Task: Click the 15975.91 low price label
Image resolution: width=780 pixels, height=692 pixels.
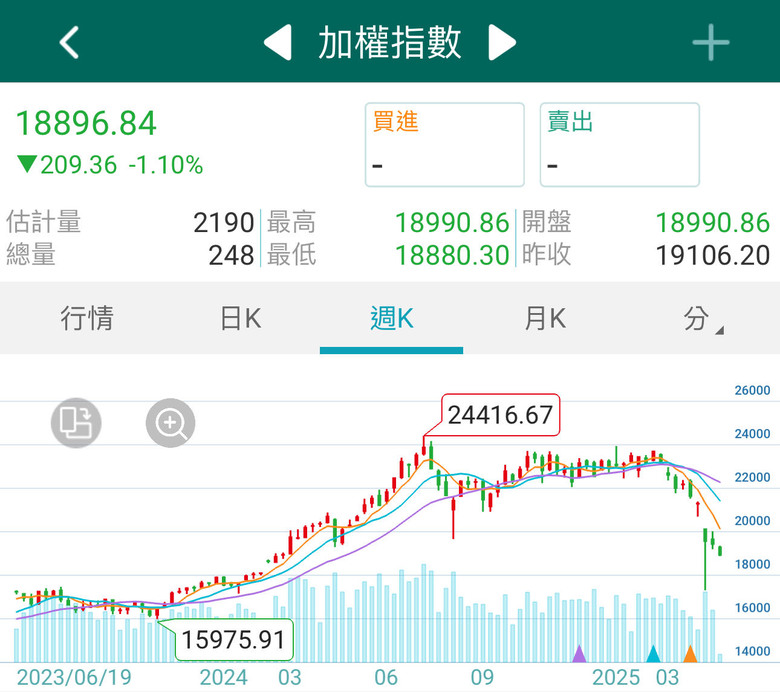Action: click(233, 640)
